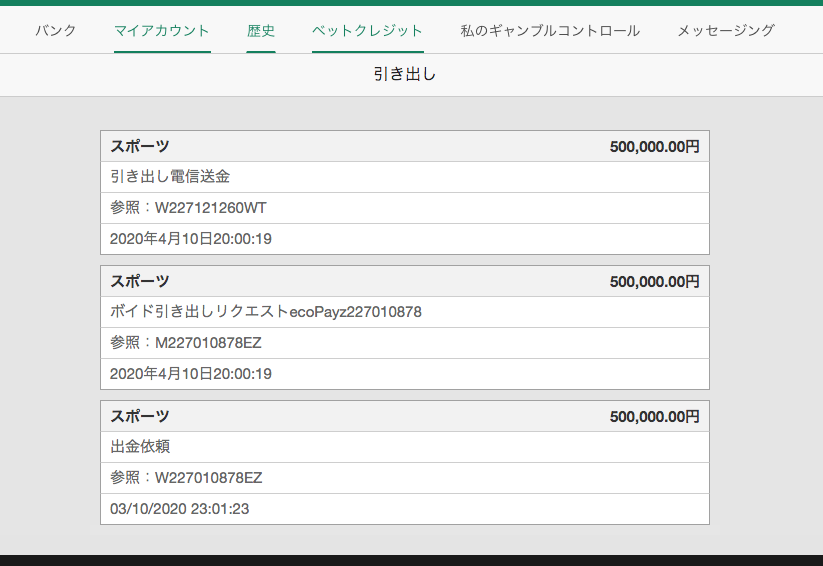This screenshot has width=823, height=566.
Task: Select the 歴史 tab
Action: tap(261, 30)
